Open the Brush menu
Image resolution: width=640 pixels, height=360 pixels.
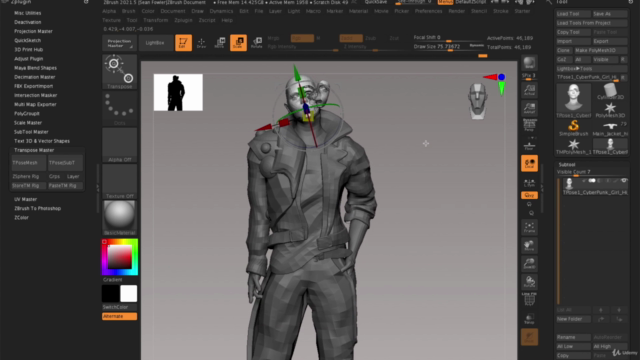coord(128,11)
